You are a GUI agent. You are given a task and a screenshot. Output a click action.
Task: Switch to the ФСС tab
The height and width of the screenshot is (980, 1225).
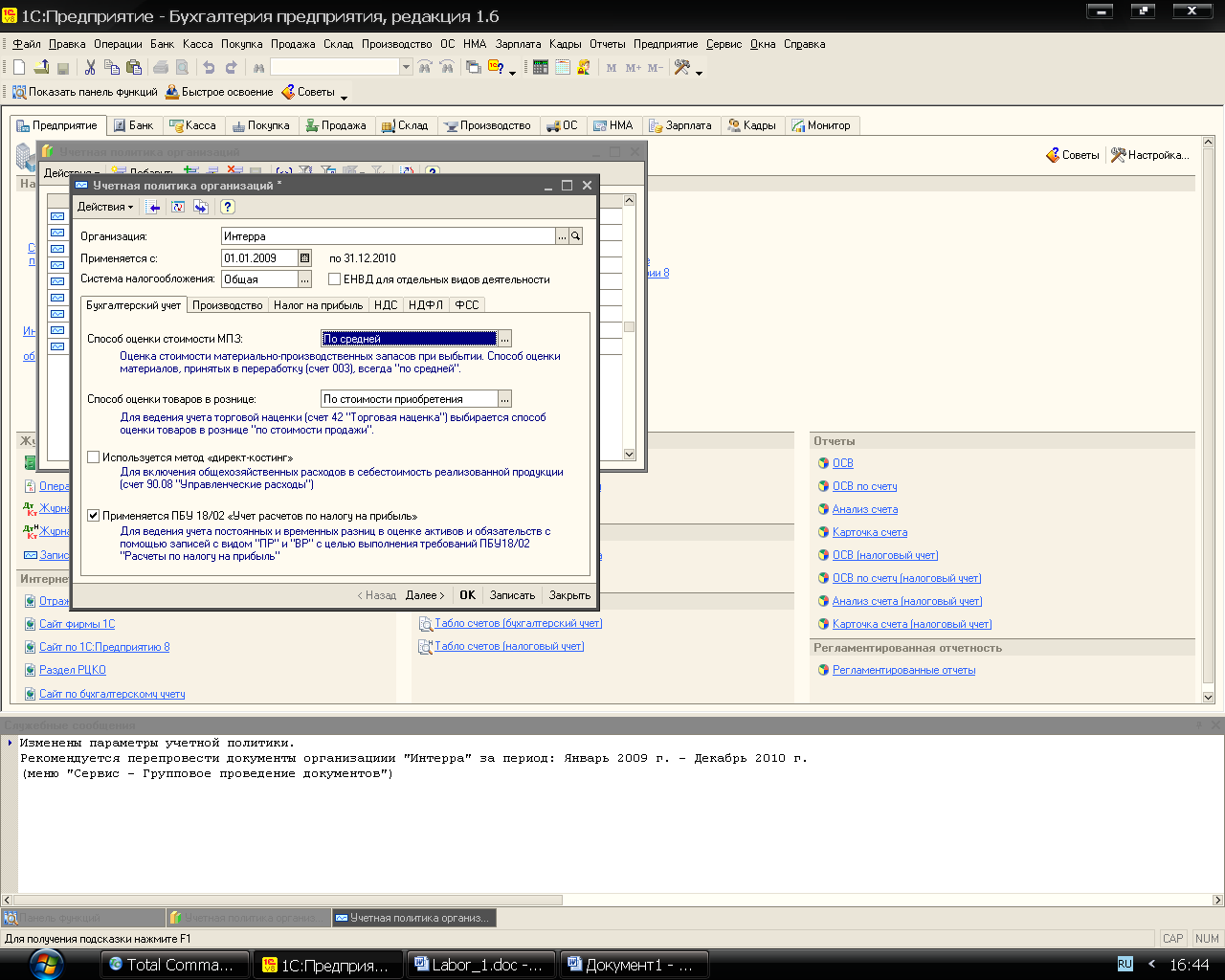tap(466, 305)
